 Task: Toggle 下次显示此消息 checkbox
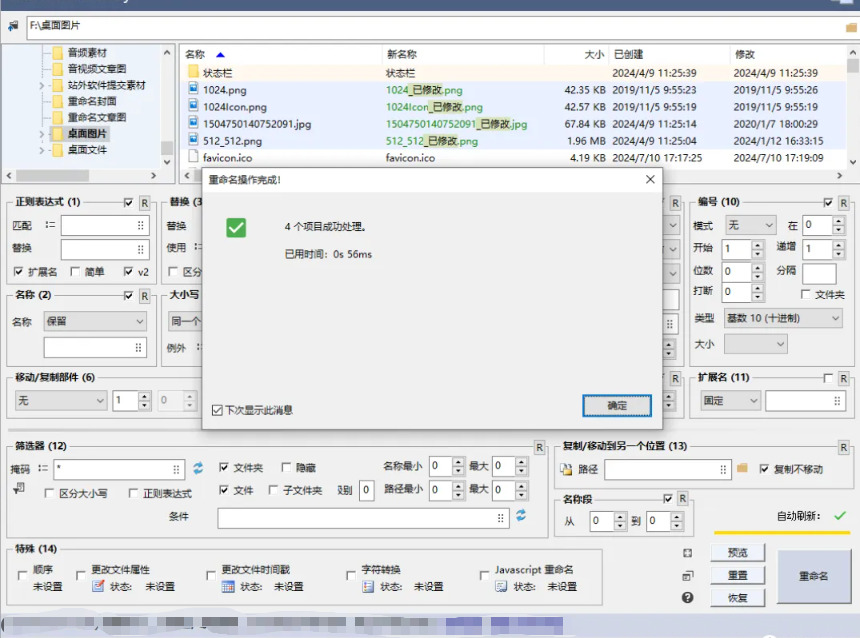[217, 410]
